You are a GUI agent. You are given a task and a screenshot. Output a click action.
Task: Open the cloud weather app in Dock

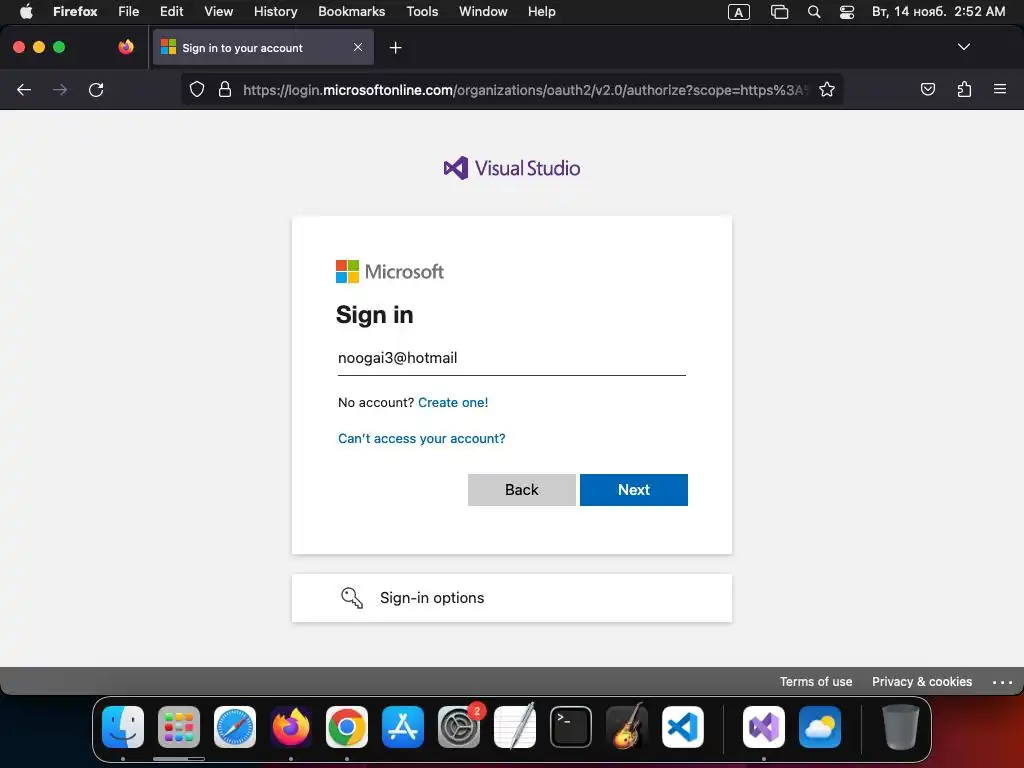point(820,727)
